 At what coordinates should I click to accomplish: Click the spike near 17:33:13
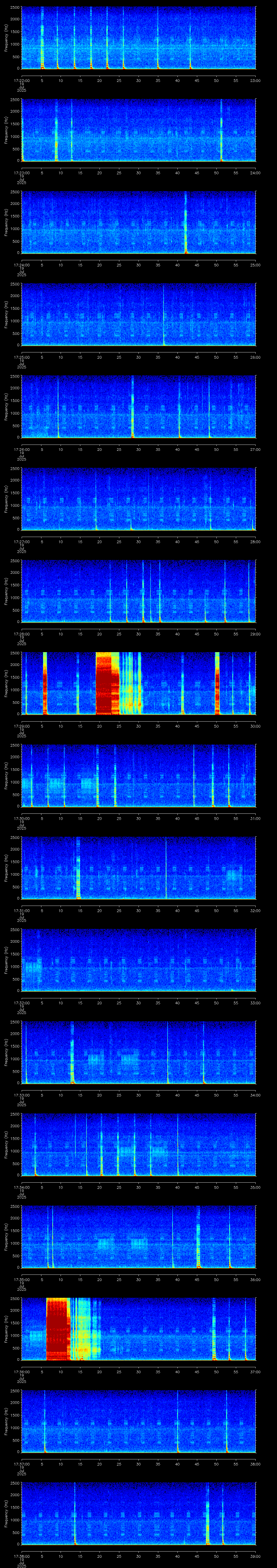pyautogui.click(x=72, y=1052)
